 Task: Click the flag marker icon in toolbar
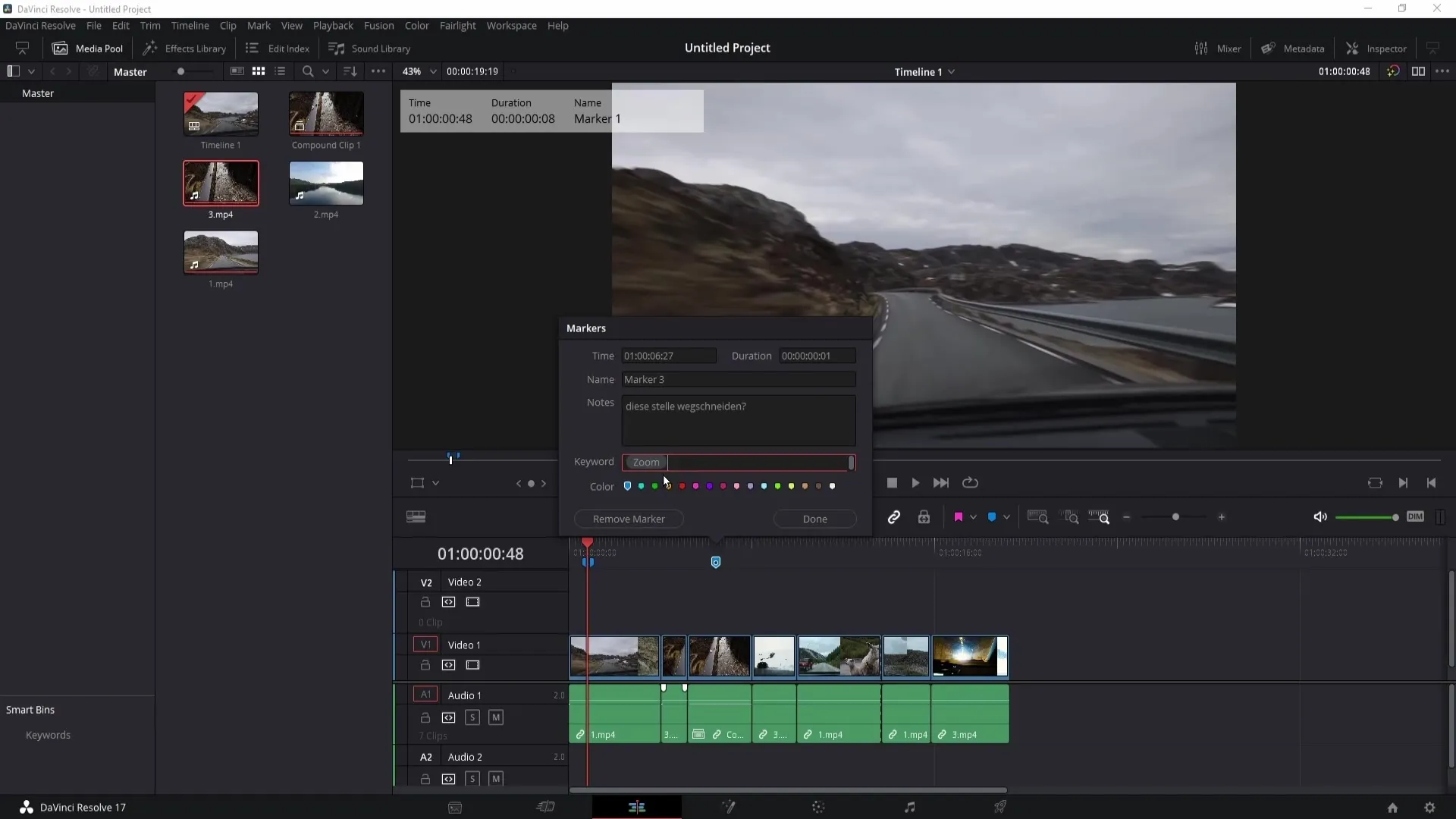pos(958,517)
